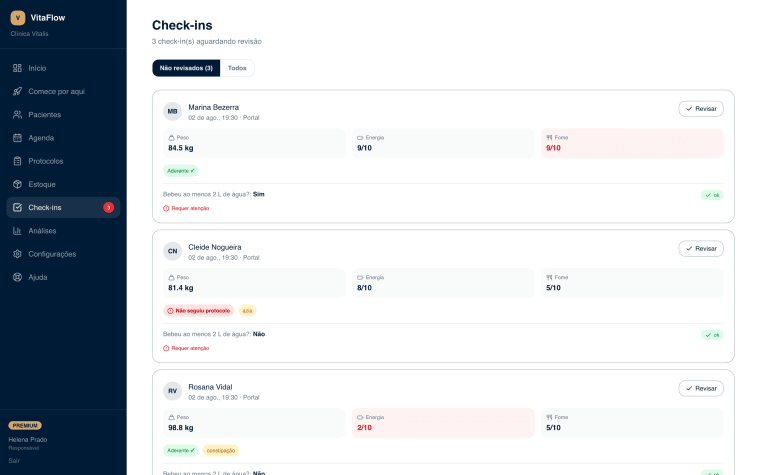Screen dimensions: 760x475
Task: Click Marina's Aderente tag
Action: pos(181,171)
